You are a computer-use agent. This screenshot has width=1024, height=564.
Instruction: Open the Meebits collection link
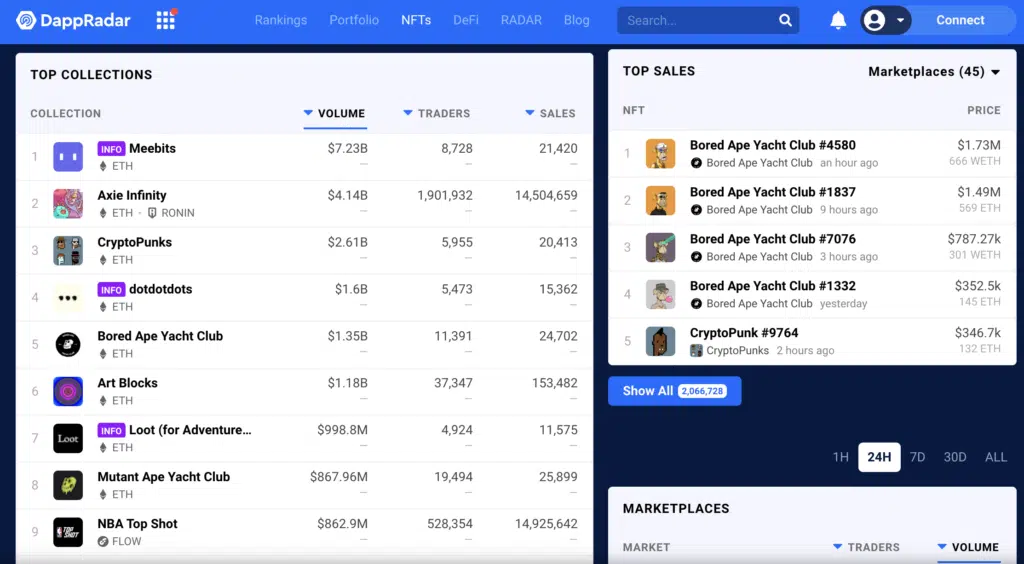coord(152,149)
